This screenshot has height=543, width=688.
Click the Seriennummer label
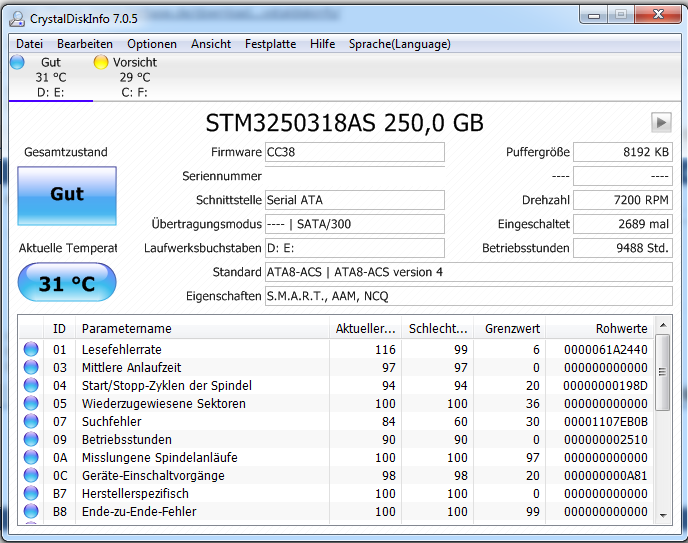pyautogui.click(x=222, y=176)
